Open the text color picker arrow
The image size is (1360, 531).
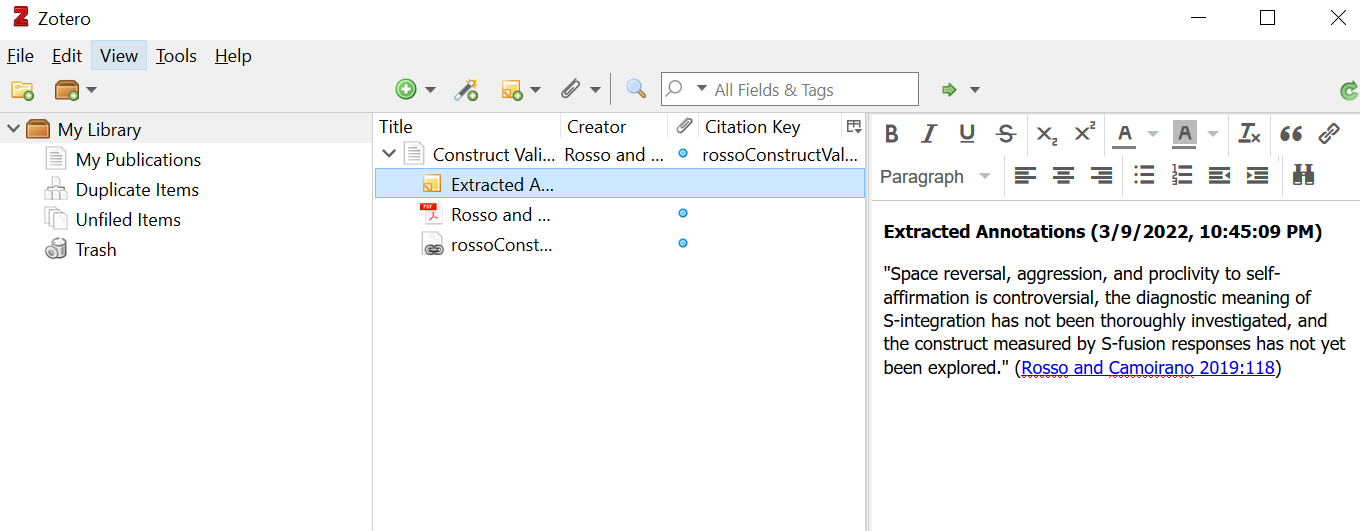pos(1153,133)
